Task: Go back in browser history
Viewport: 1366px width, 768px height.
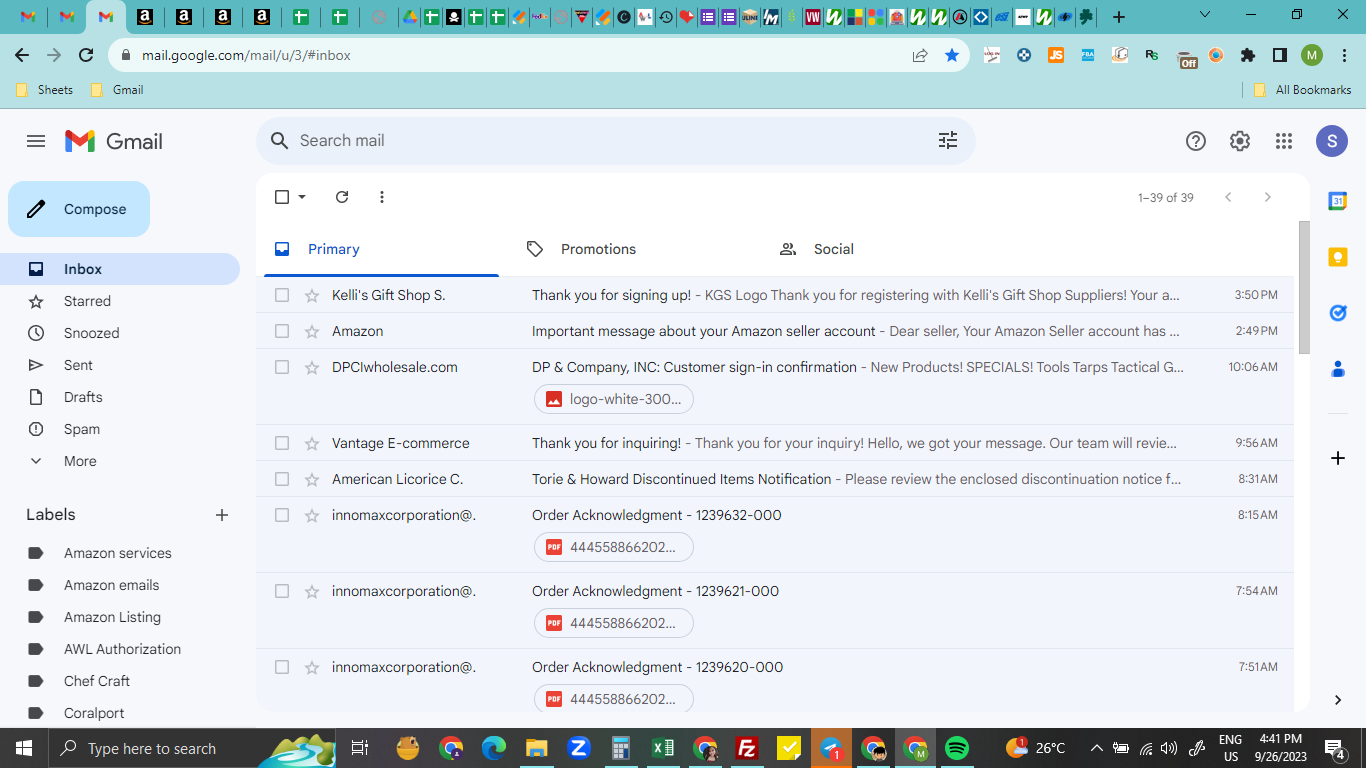Action: pos(22,55)
